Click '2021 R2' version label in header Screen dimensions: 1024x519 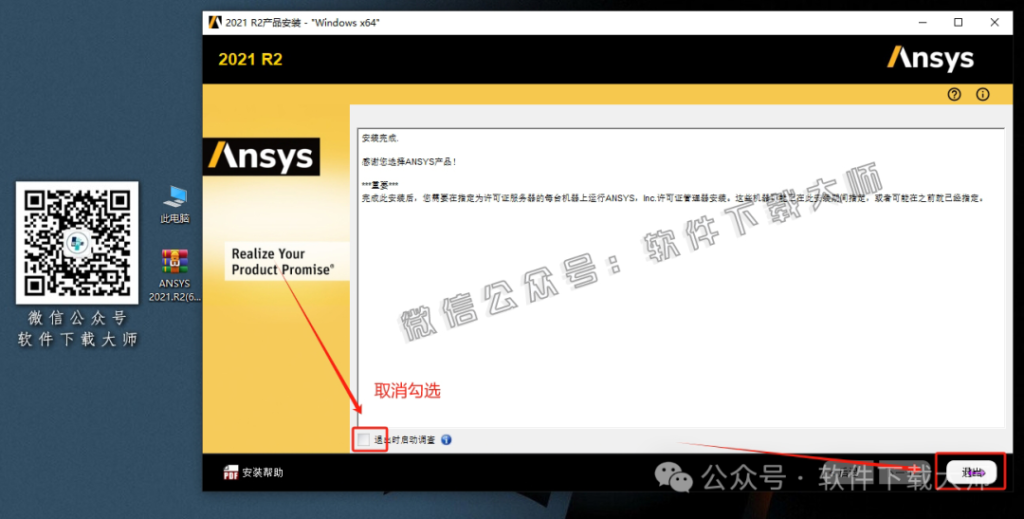tap(250, 59)
